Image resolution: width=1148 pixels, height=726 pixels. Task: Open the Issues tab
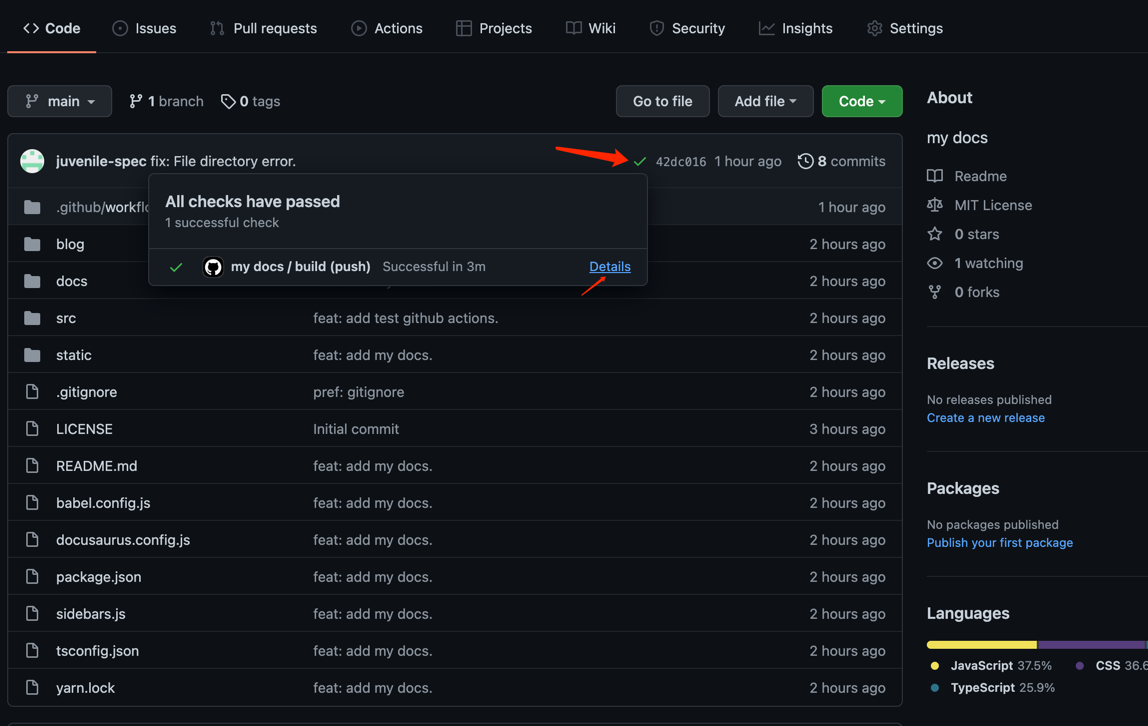tap(144, 29)
